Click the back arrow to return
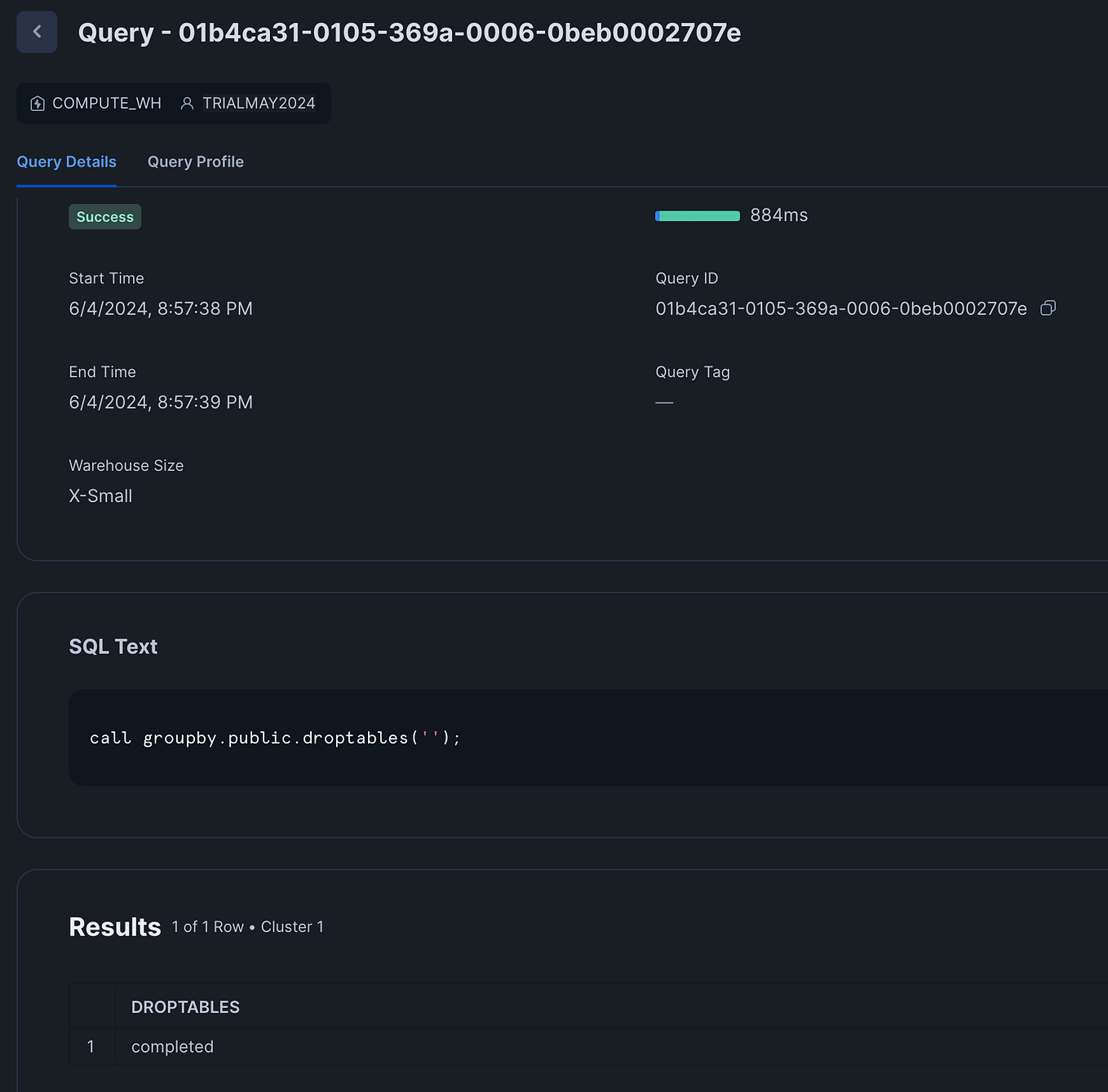Image resolution: width=1108 pixels, height=1092 pixels. click(37, 32)
